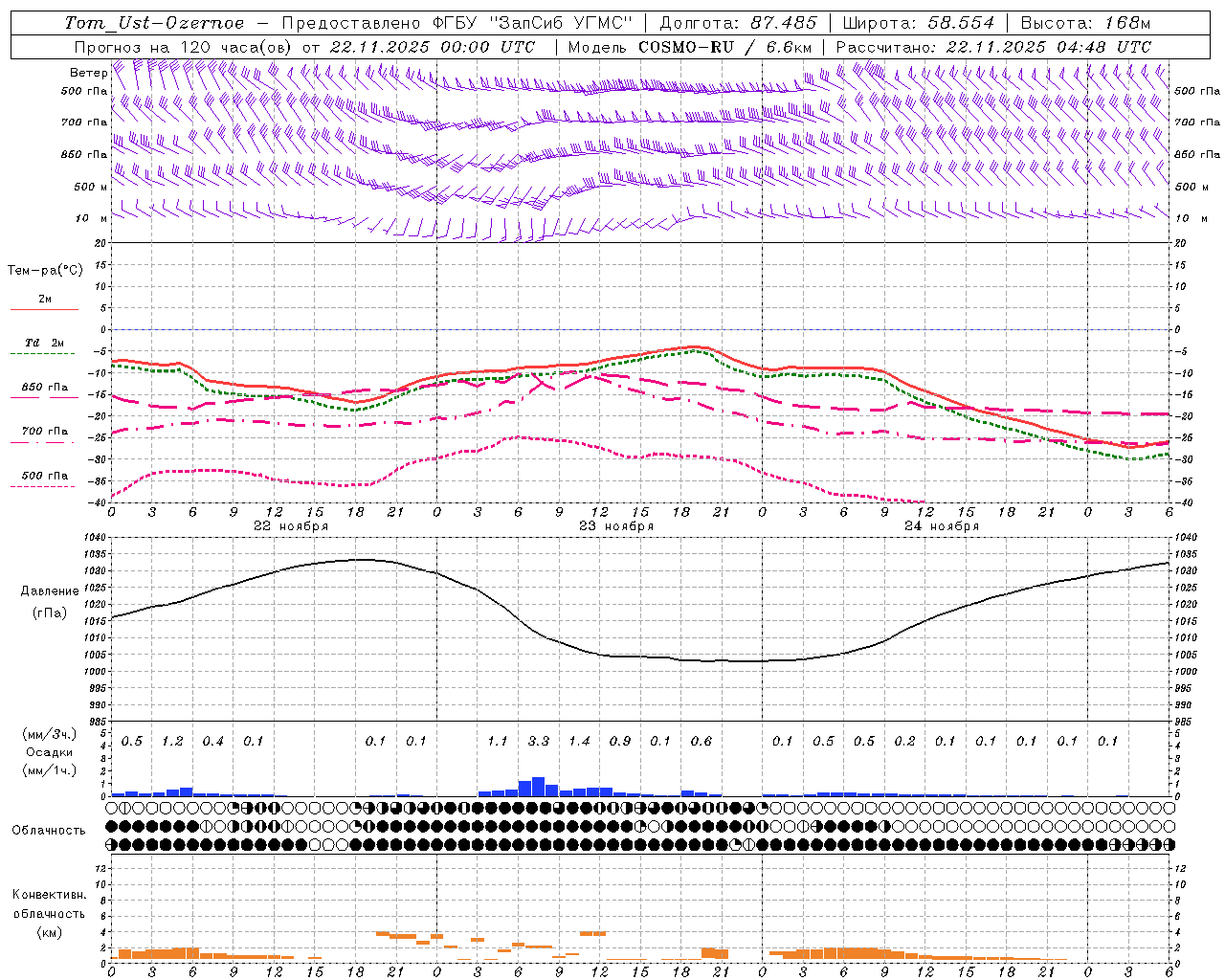Click the 0.6 precipitation amount
1225x980 pixels.
(x=702, y=741)
